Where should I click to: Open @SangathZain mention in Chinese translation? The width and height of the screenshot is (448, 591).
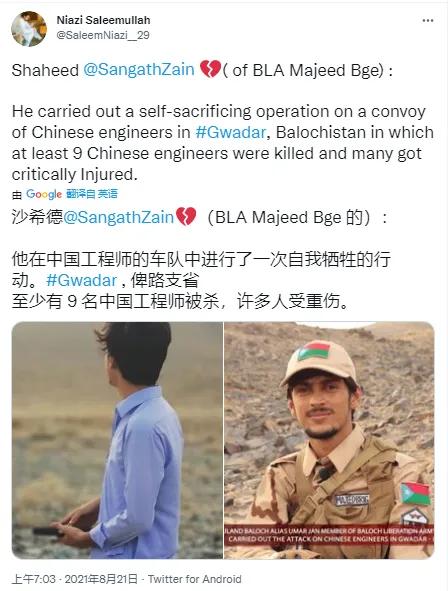click(118, 217)
